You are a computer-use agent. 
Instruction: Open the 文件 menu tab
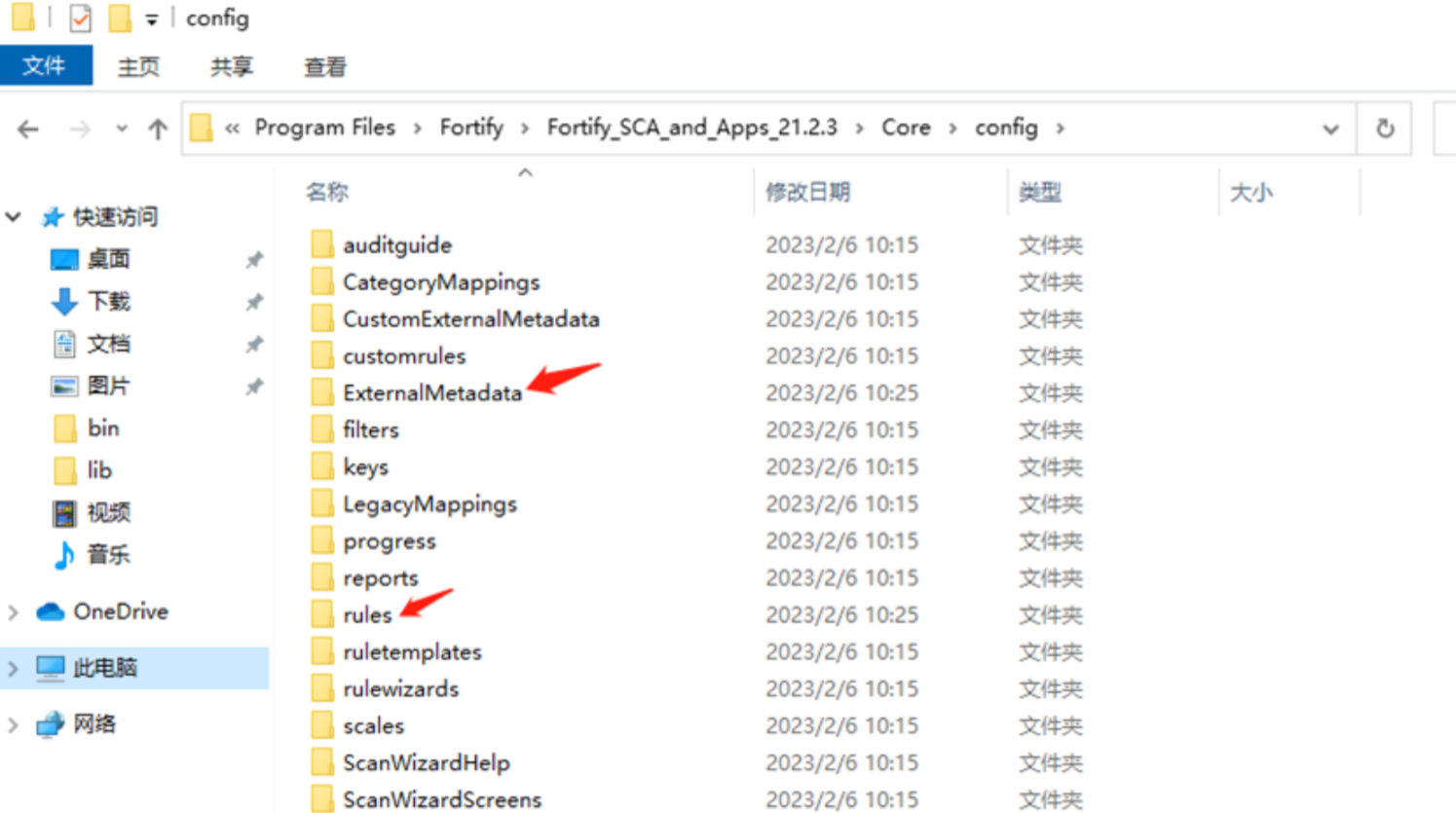(x=45, y=66)
